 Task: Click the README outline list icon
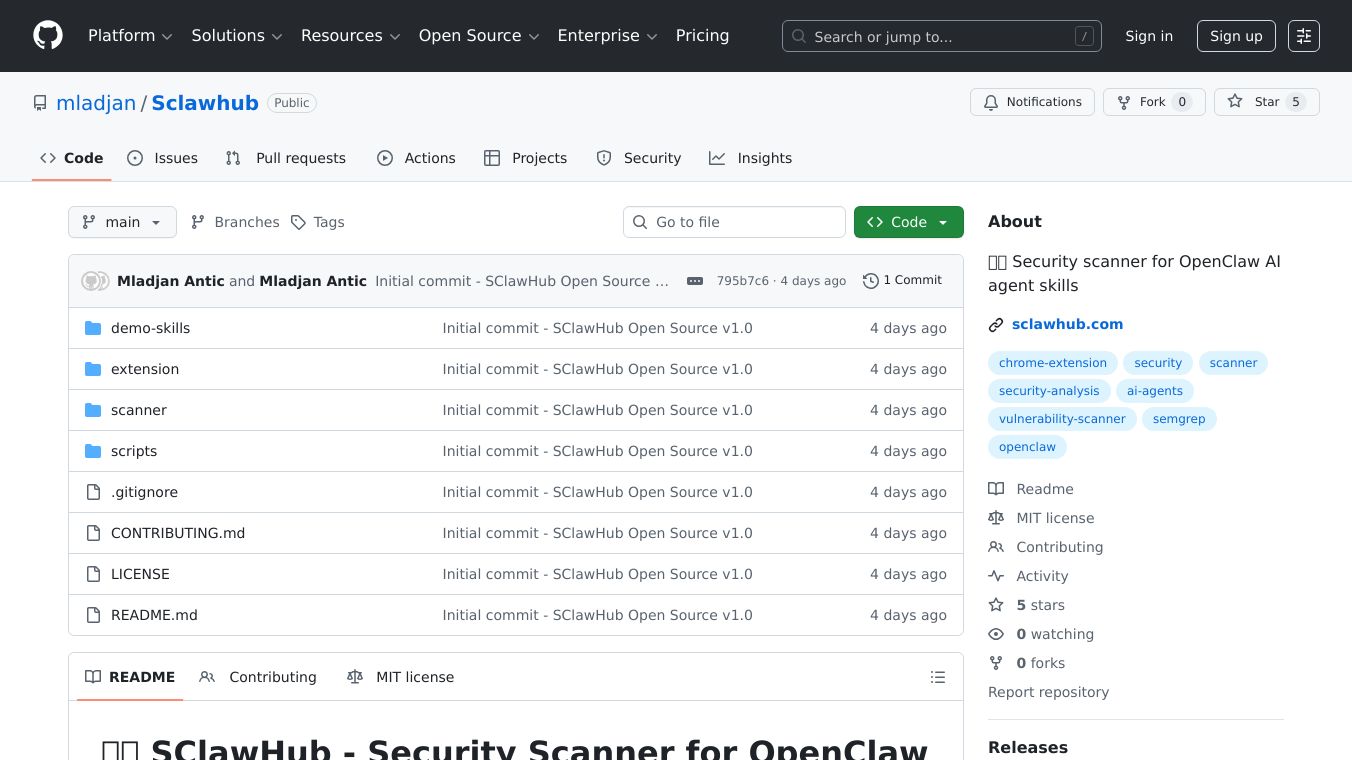[x=937, y=677]
